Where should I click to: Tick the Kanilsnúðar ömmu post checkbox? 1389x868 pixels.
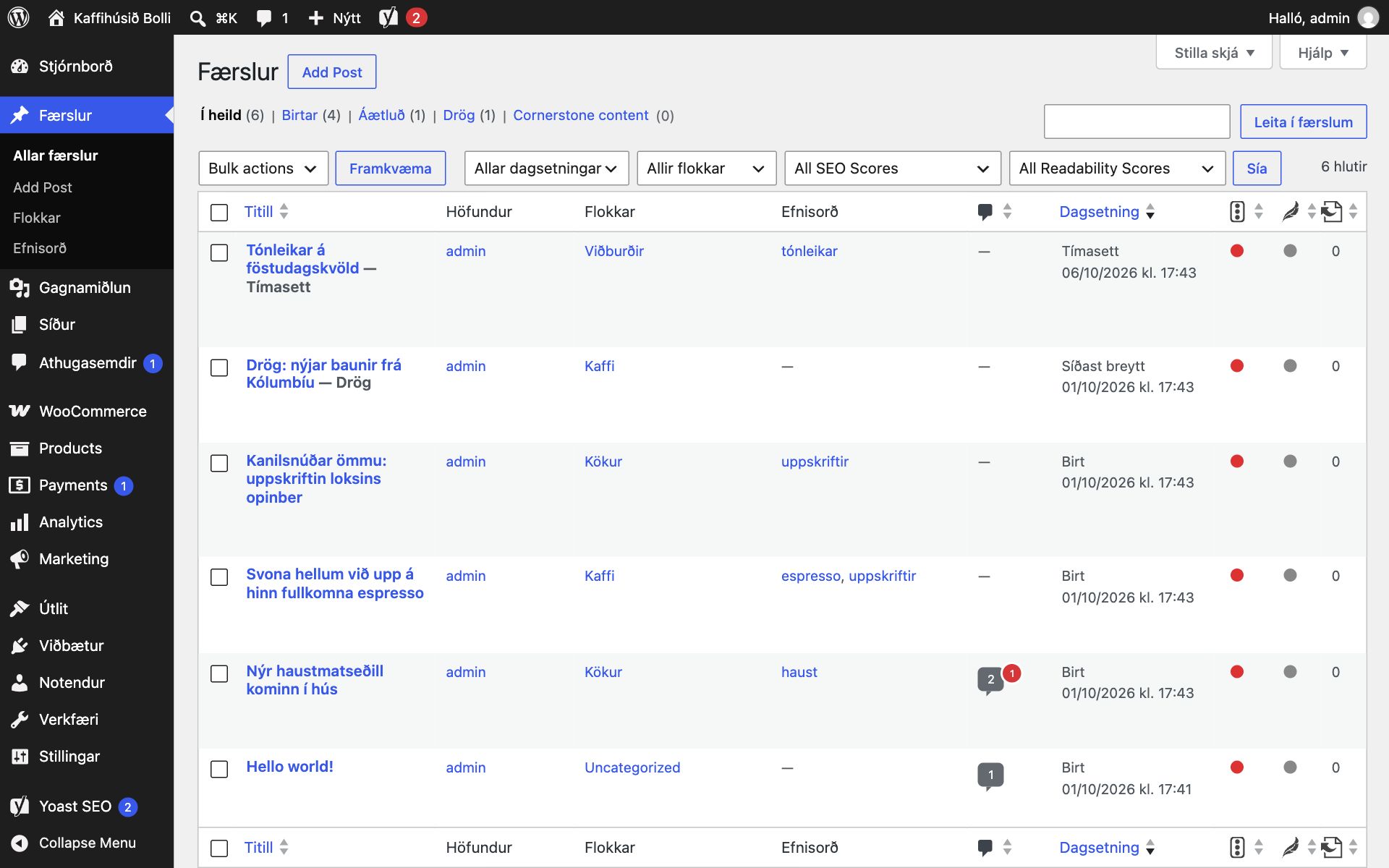219,463
